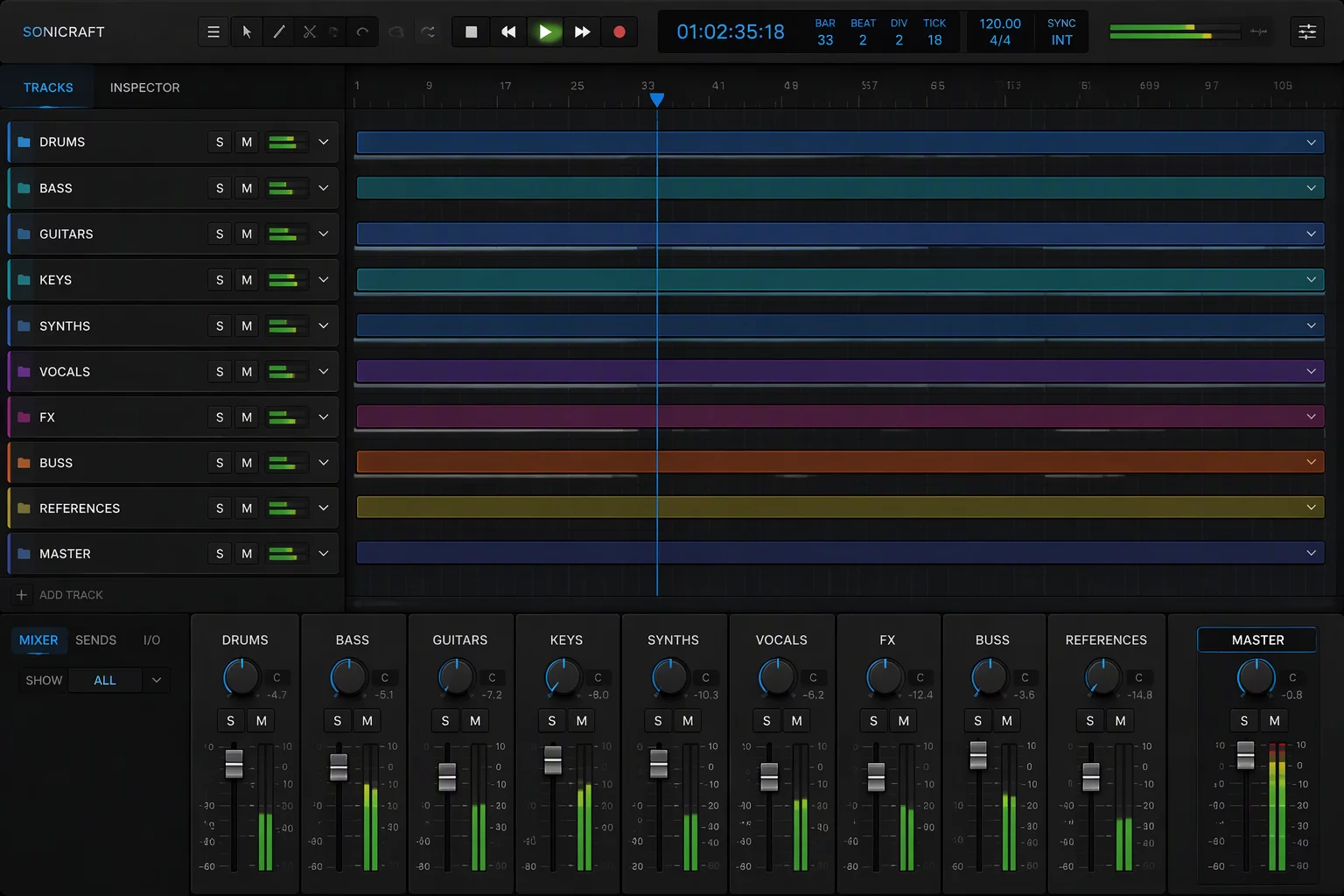Image resolution: width=1344 pixels, height=896 pixels.
Task: Click the rewind transport button
Action: tap(508, 32)
